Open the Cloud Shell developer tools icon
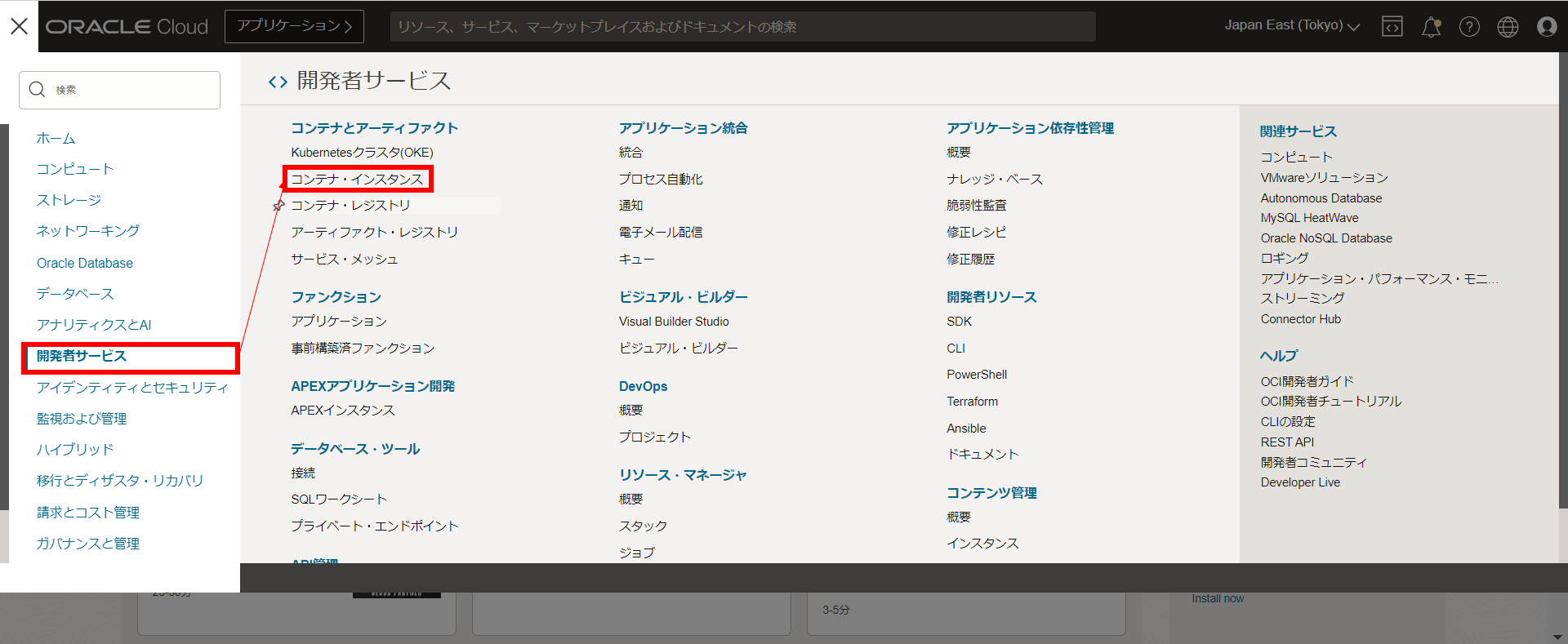 [1392, 27]
